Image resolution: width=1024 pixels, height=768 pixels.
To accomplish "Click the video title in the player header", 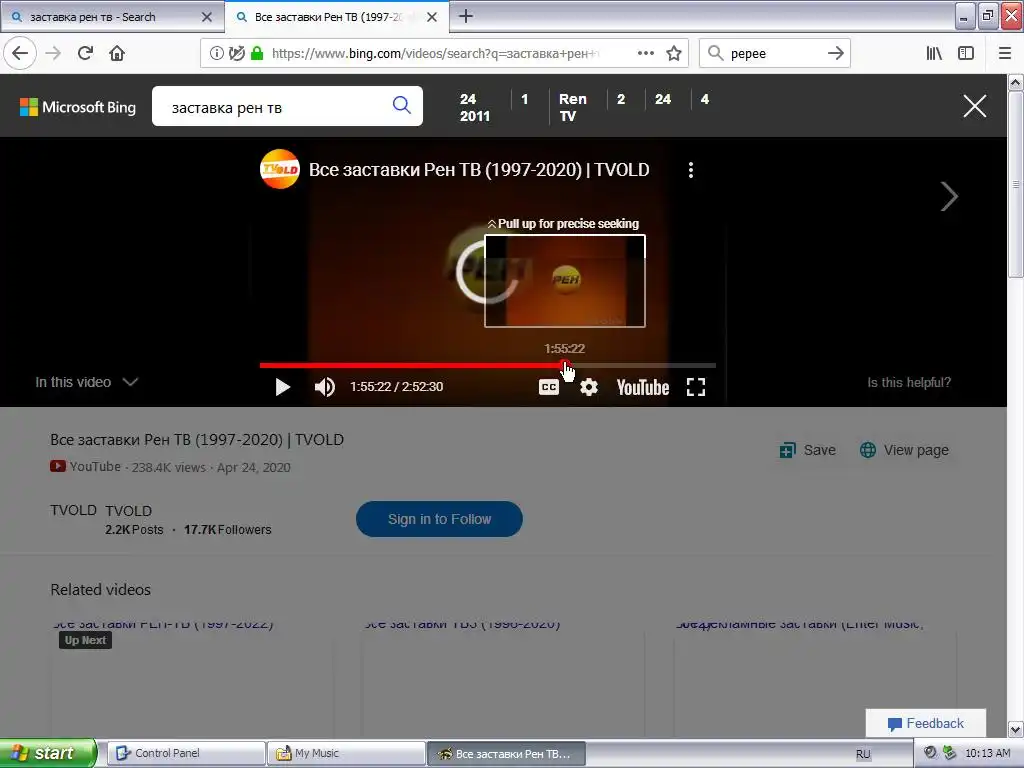I will (x=479, y=170).
